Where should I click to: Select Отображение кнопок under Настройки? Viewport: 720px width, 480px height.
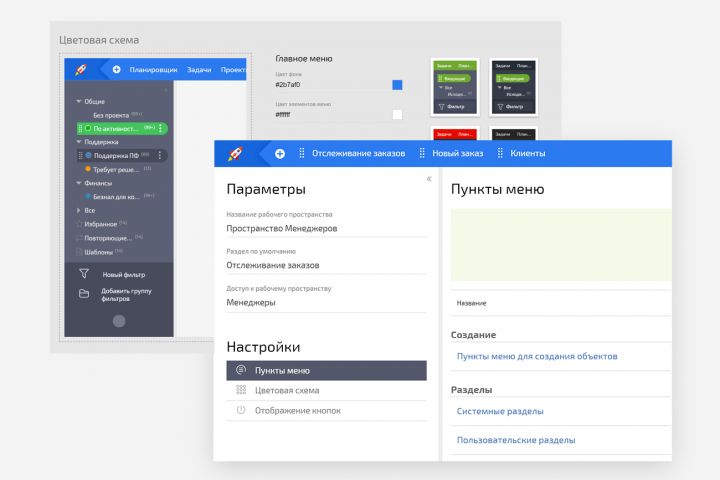pos(326,411)
